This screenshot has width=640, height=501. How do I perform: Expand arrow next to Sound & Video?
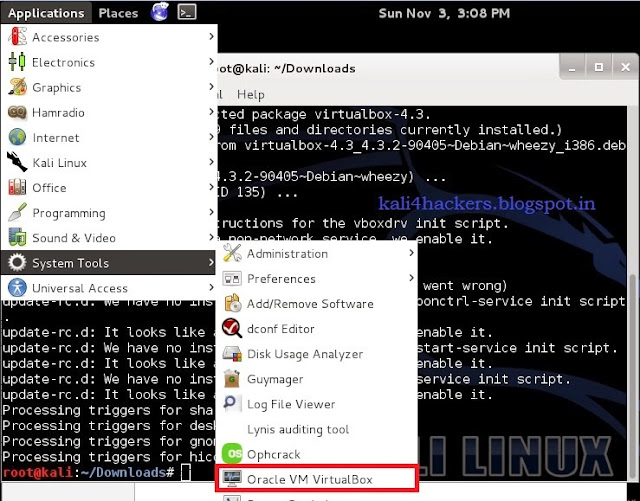[211, 237]
